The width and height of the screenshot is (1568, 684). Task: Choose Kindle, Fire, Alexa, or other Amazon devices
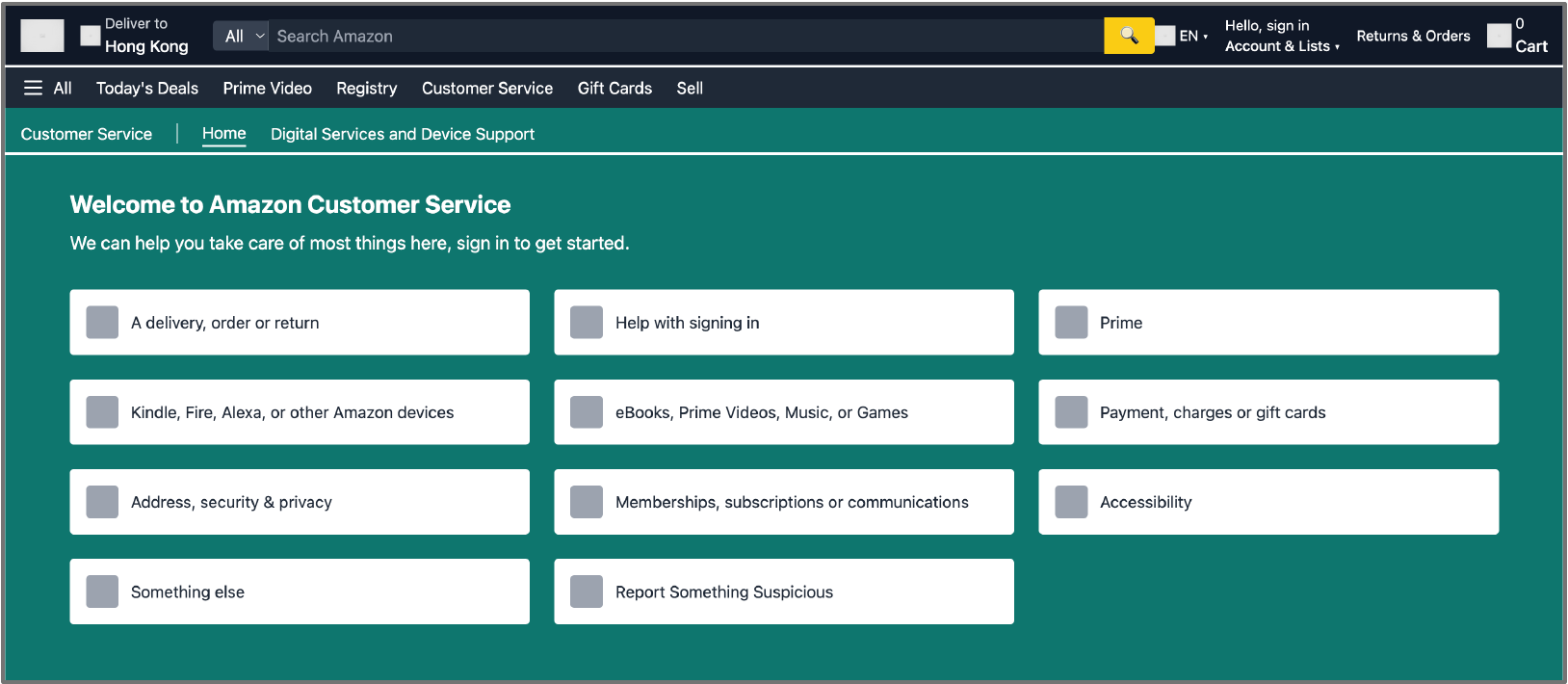pos(300,412)
